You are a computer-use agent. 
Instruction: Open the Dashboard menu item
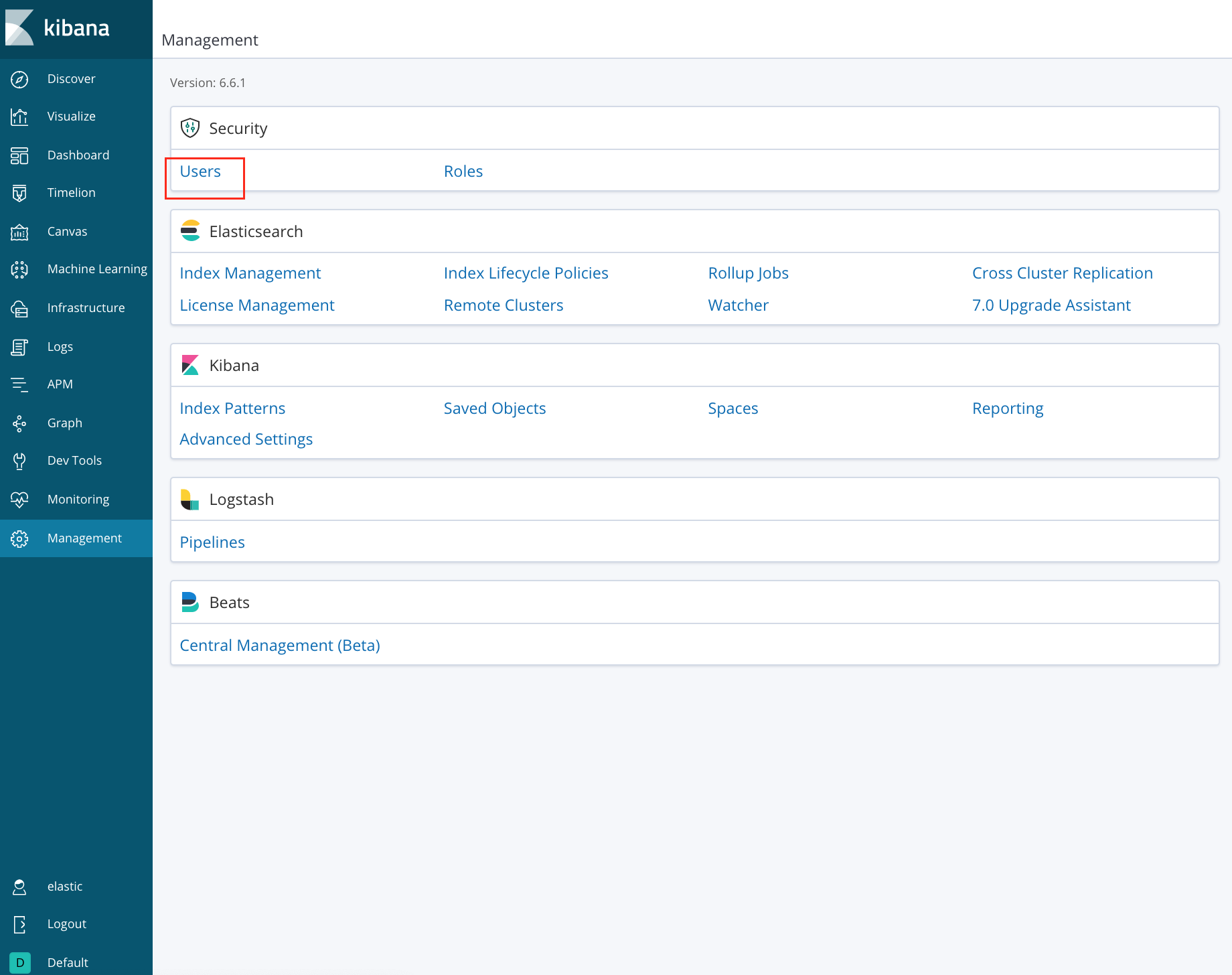(x=78, y=155)
